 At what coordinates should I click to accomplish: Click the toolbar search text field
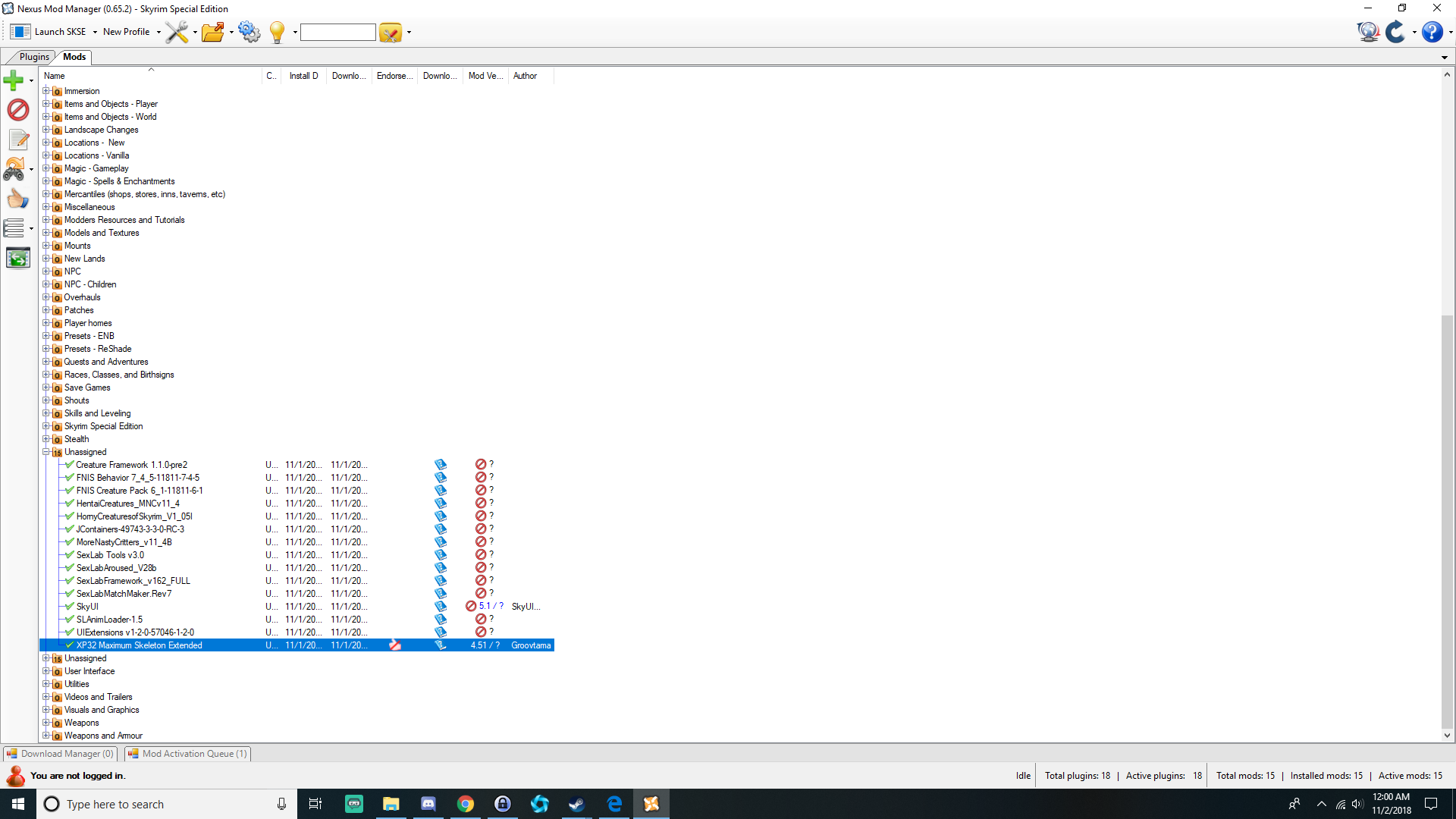point(338,33)
